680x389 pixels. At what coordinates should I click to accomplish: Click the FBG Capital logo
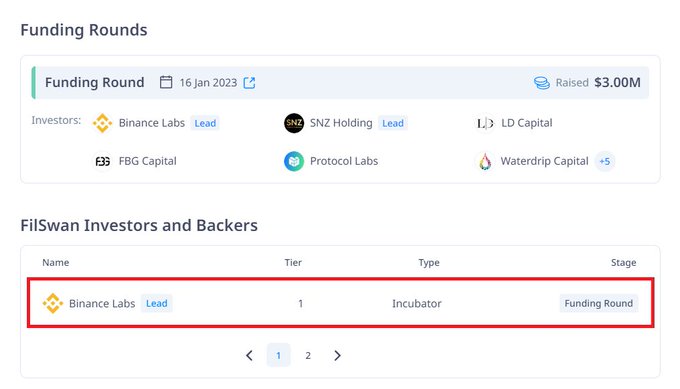tap(103, 161)
